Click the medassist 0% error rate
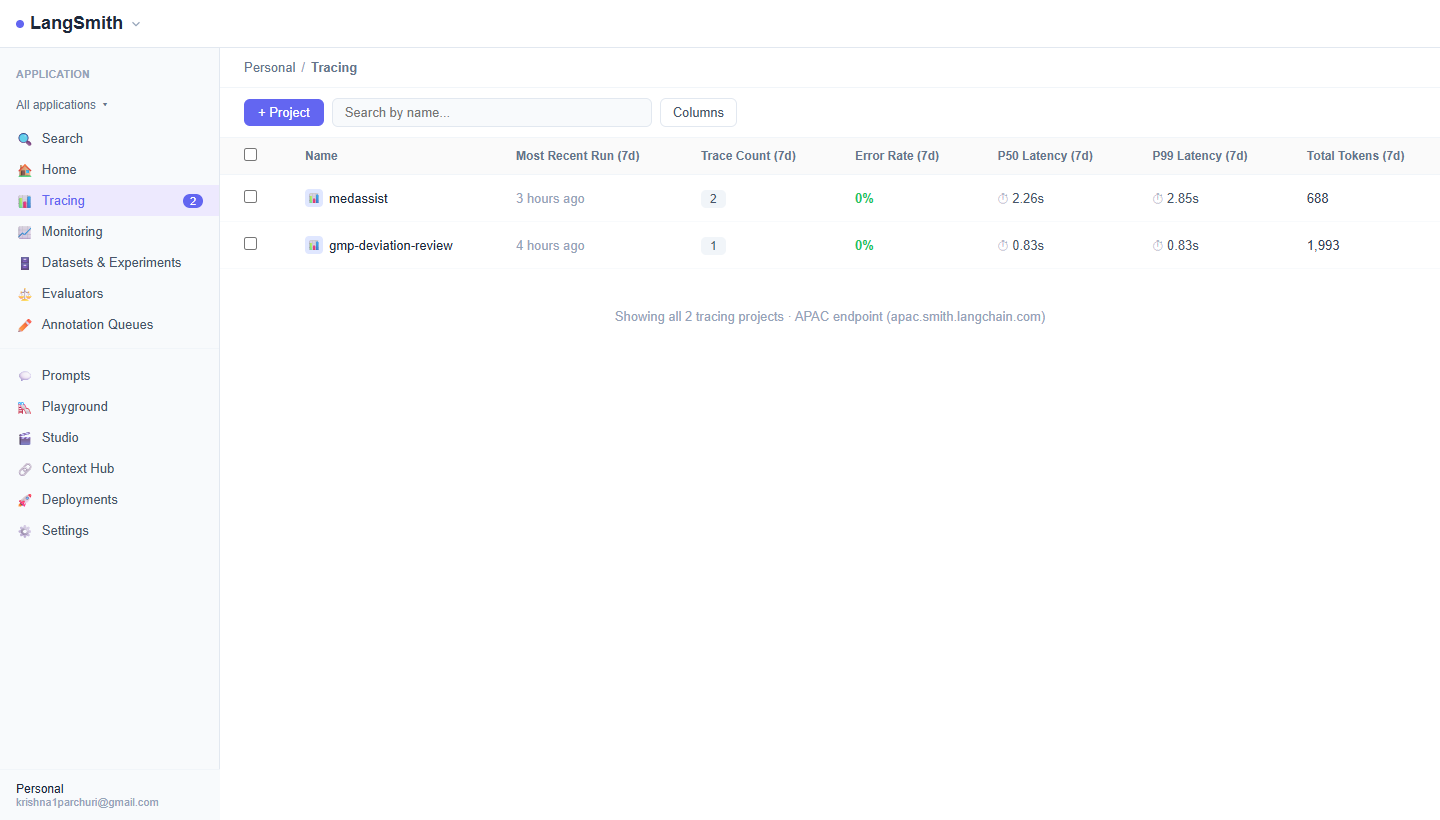The image size is (1440, 820). pyautogui.click(x=864, y=199)
